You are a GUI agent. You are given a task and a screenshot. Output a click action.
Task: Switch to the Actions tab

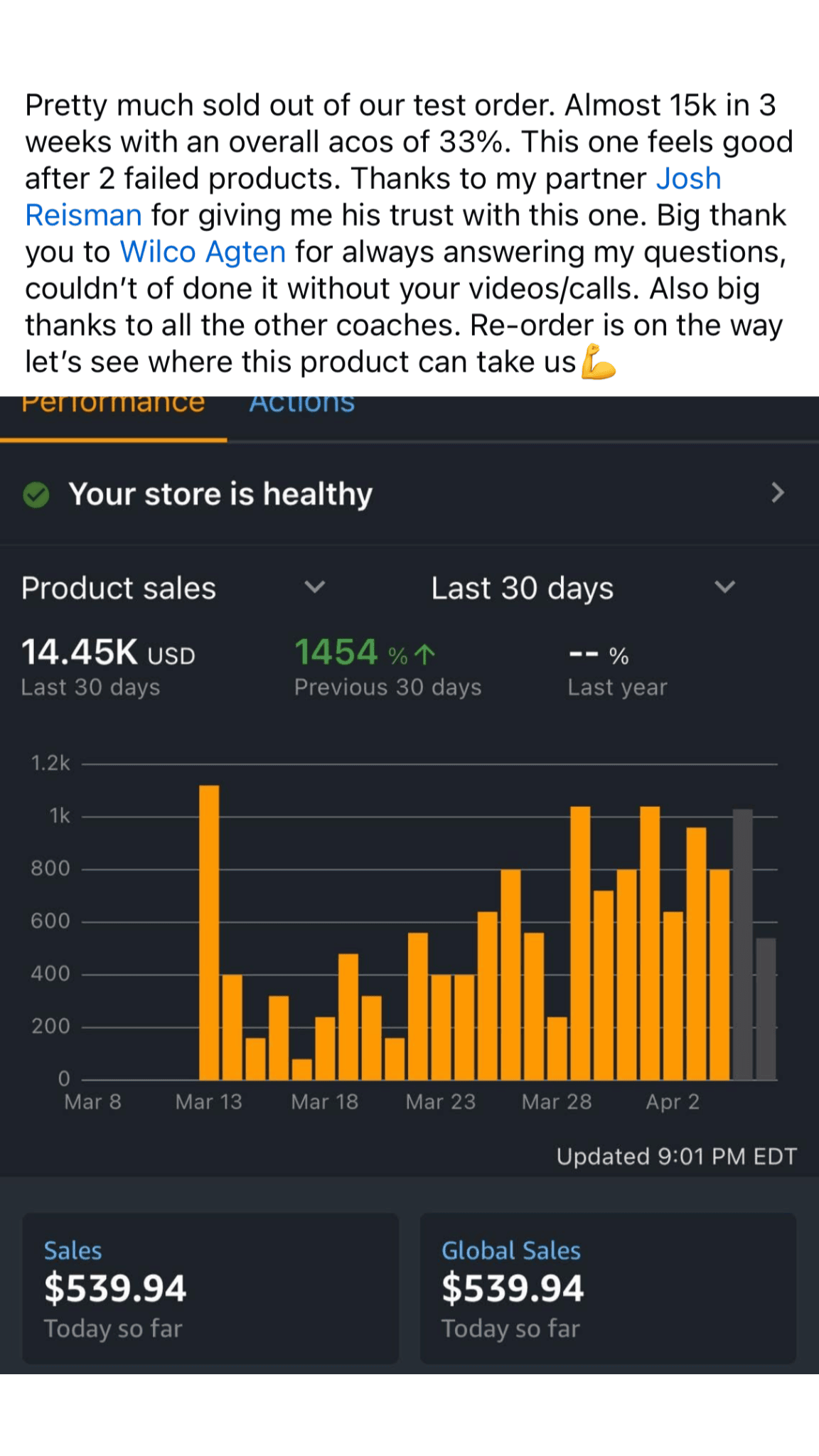click(x=301, y=405)
